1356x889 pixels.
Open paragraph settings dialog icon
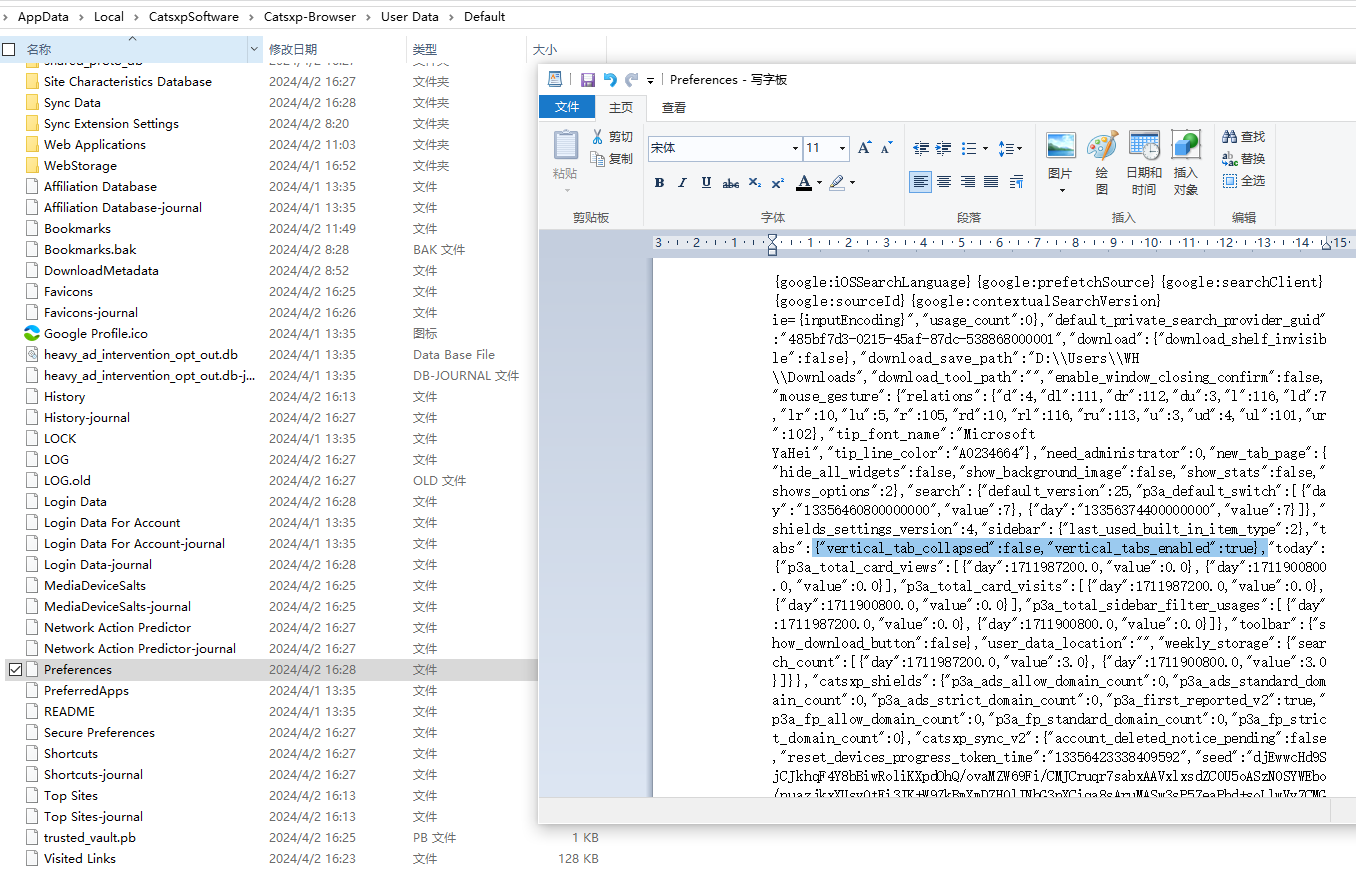pos(1016,182)
